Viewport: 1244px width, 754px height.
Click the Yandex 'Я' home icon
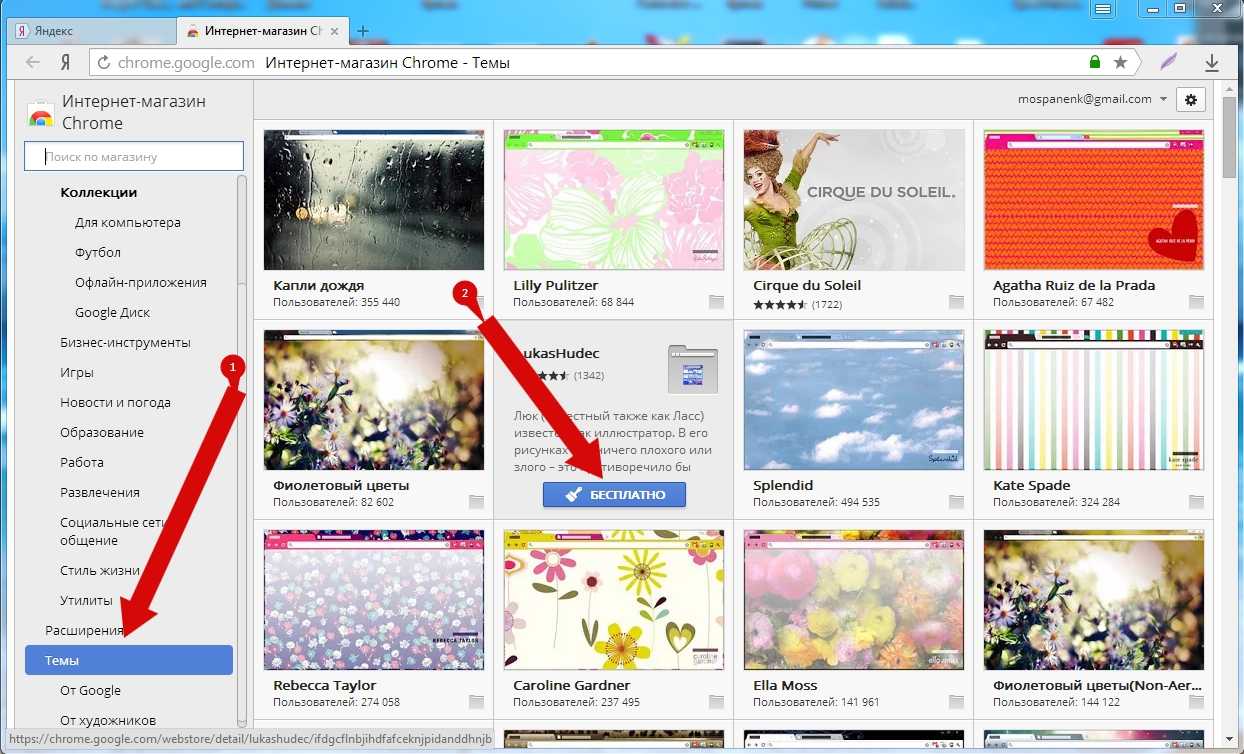pyautogui.click(x=65, y=62)
